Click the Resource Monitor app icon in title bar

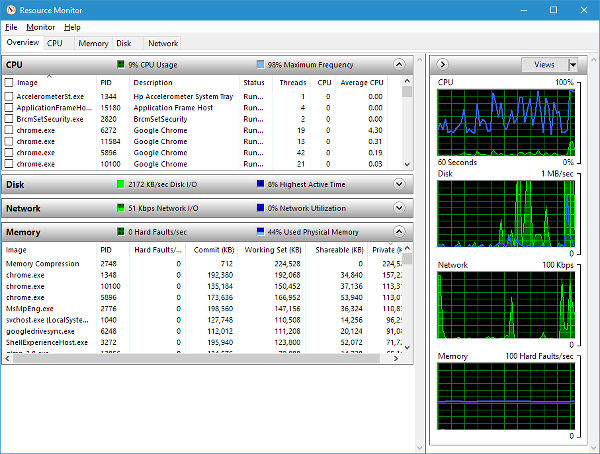(11, 10)
